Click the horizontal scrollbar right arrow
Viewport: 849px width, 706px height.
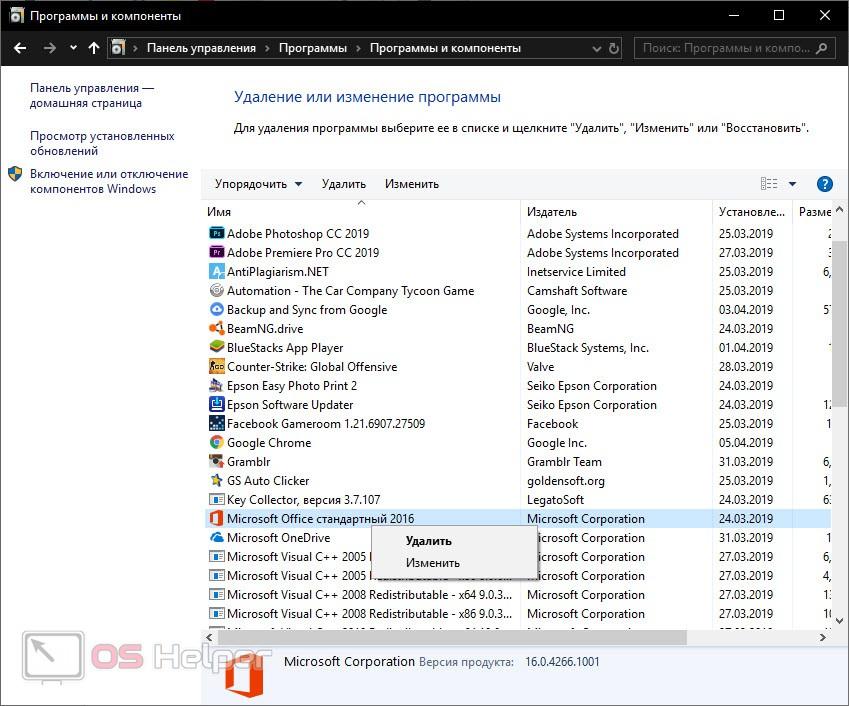(x=822, y=637)
